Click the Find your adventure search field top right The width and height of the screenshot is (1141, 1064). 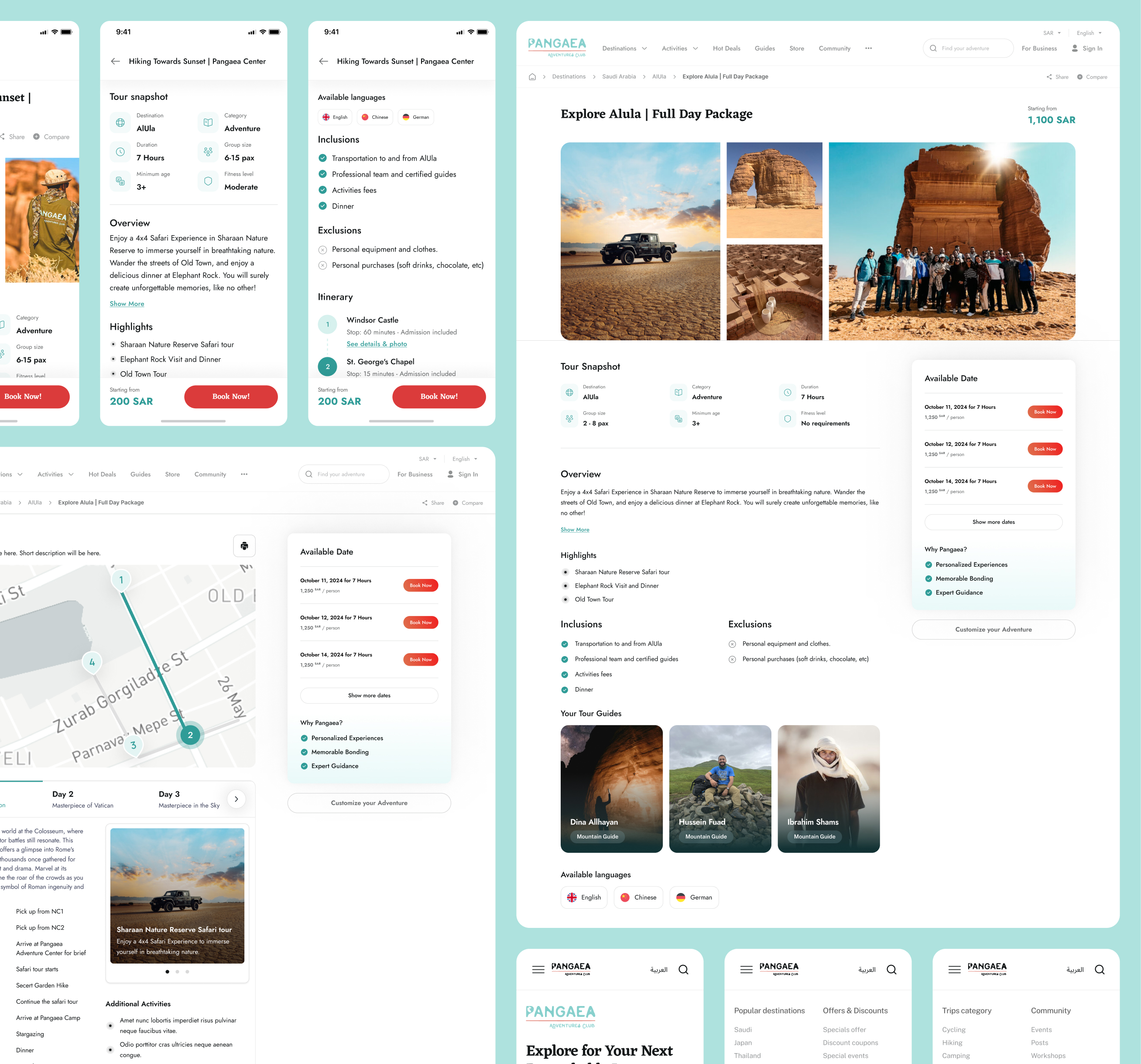968,49
